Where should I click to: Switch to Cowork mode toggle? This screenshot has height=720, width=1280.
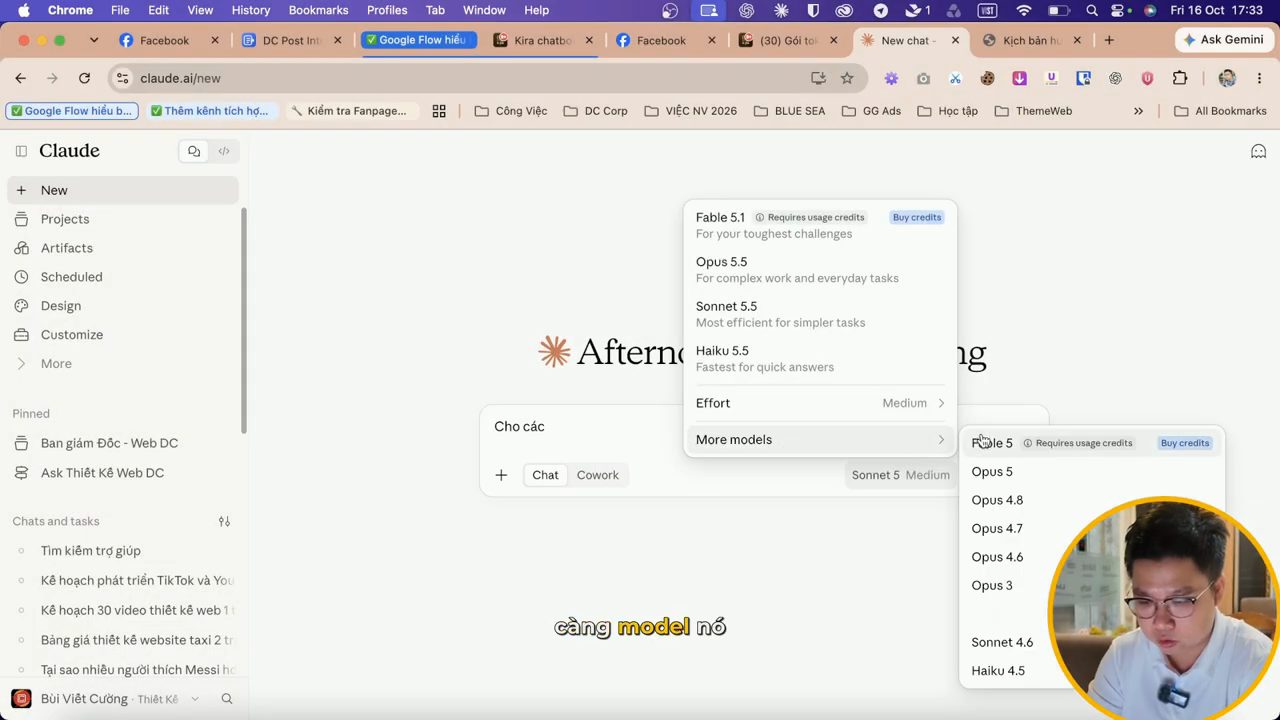tap(597, 475)
